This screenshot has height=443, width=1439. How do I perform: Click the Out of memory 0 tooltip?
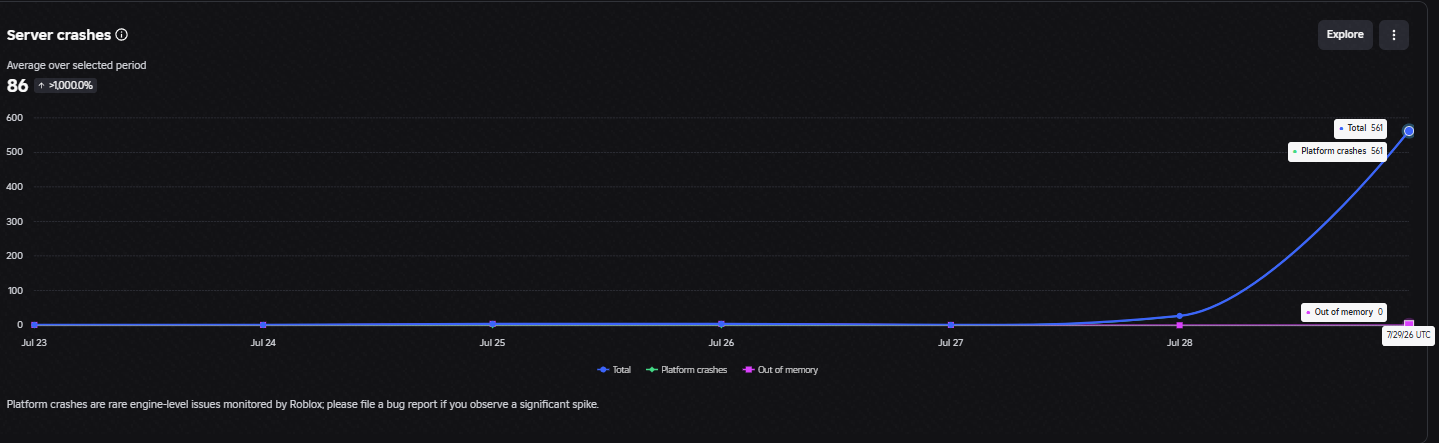pyautogui.click(x=1345, y=312)
